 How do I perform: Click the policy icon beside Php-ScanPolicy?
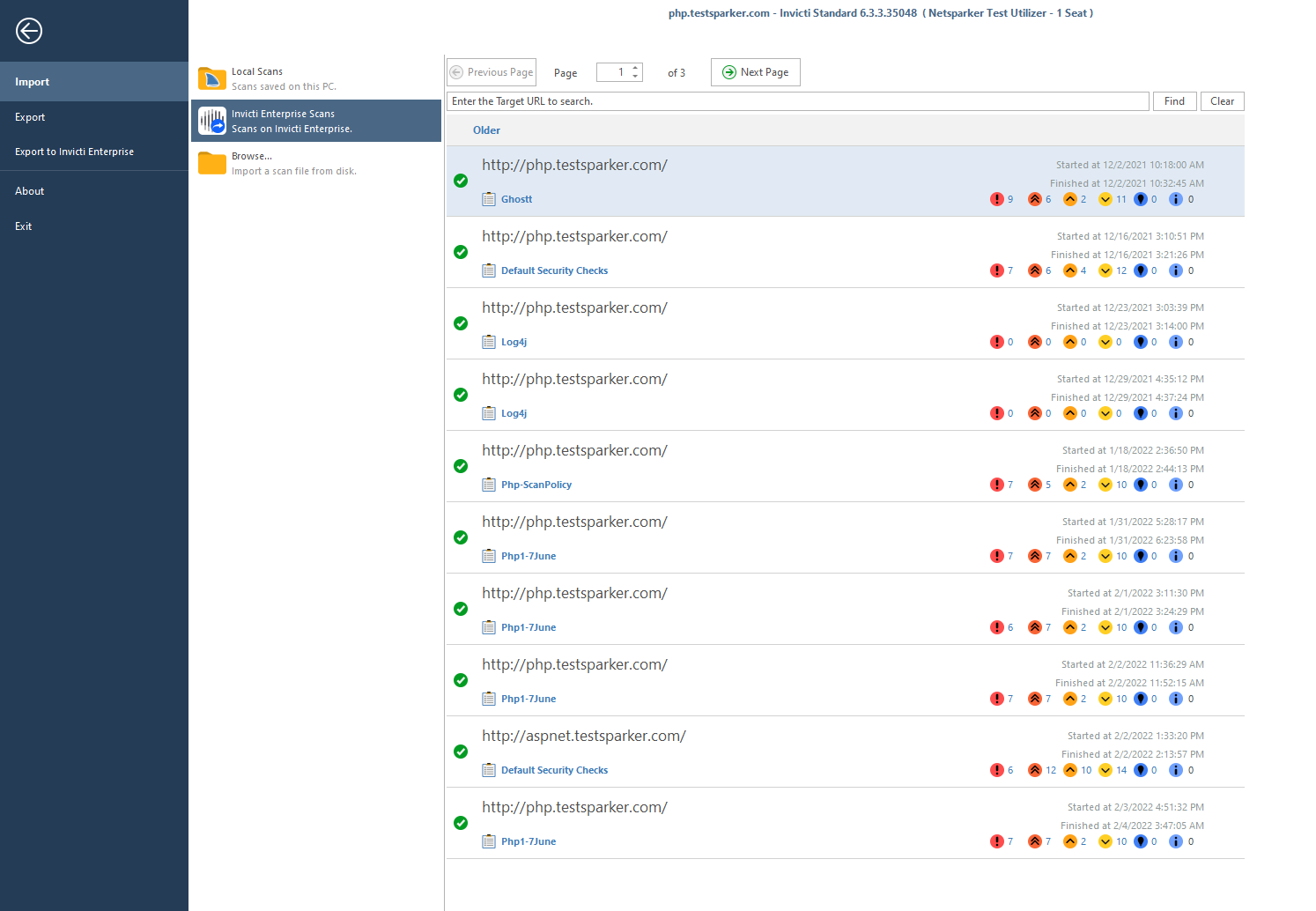[x=489, y=485]
